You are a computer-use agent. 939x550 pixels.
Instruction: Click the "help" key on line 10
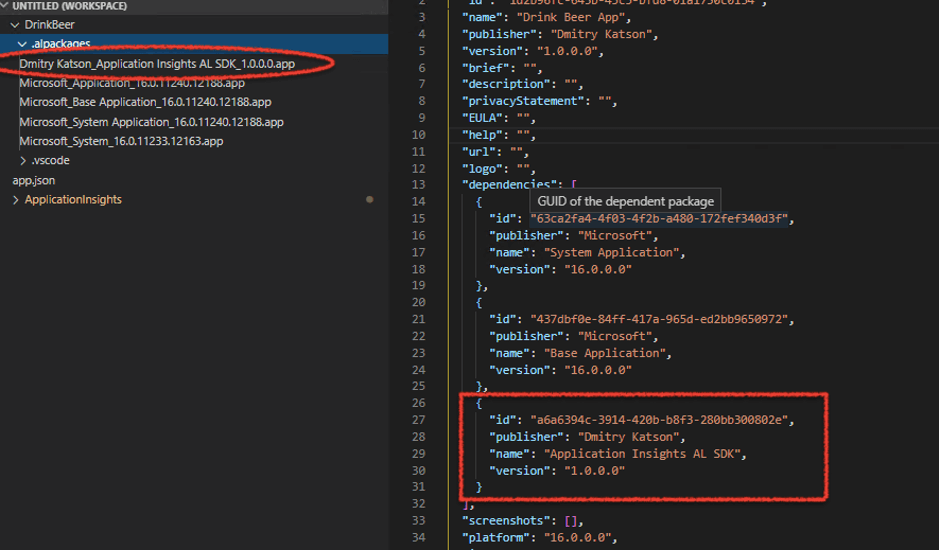click(482, 135)
